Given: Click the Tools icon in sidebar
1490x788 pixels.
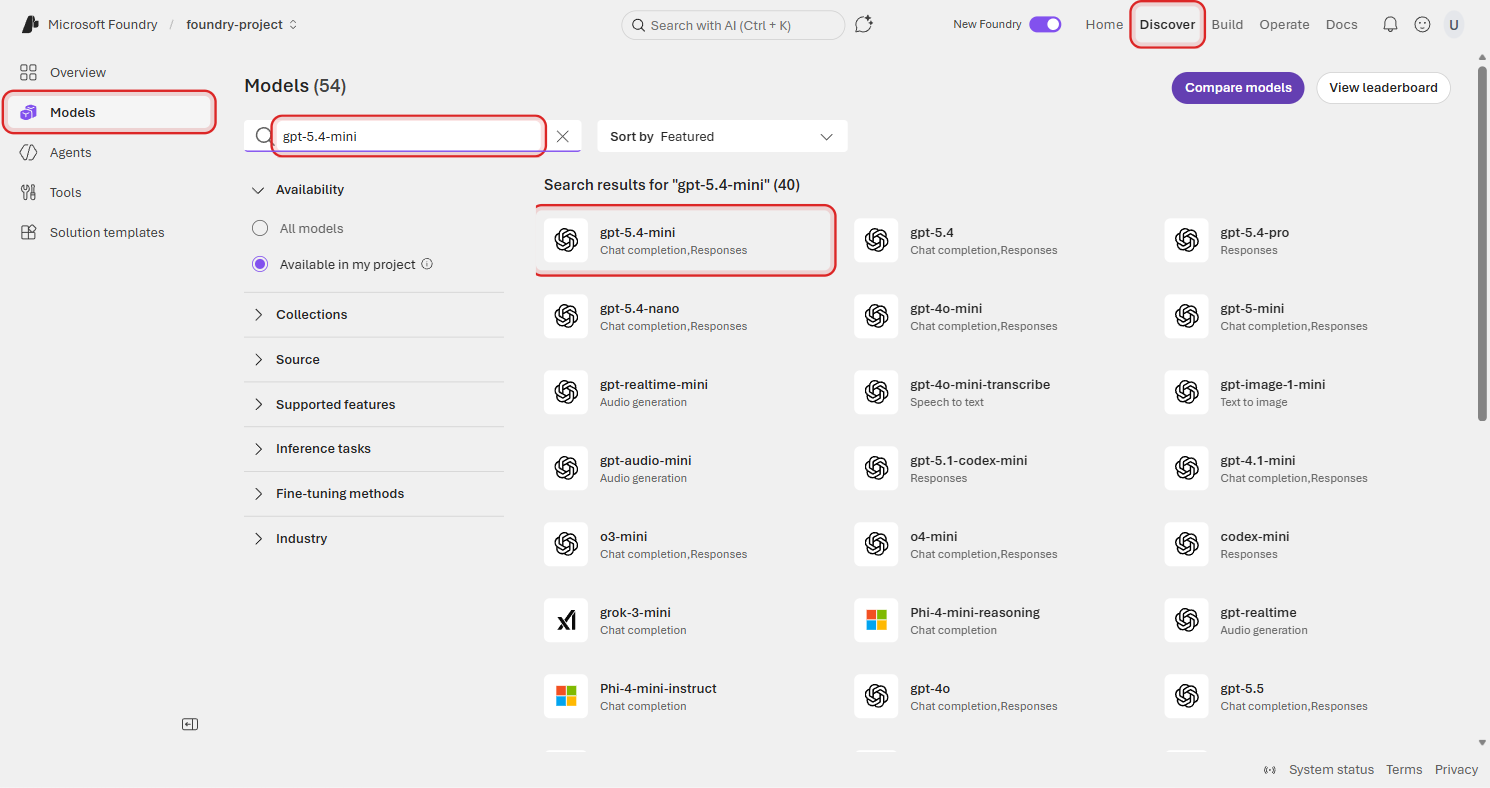Looking at the screenshot, I should pos(28,192).
